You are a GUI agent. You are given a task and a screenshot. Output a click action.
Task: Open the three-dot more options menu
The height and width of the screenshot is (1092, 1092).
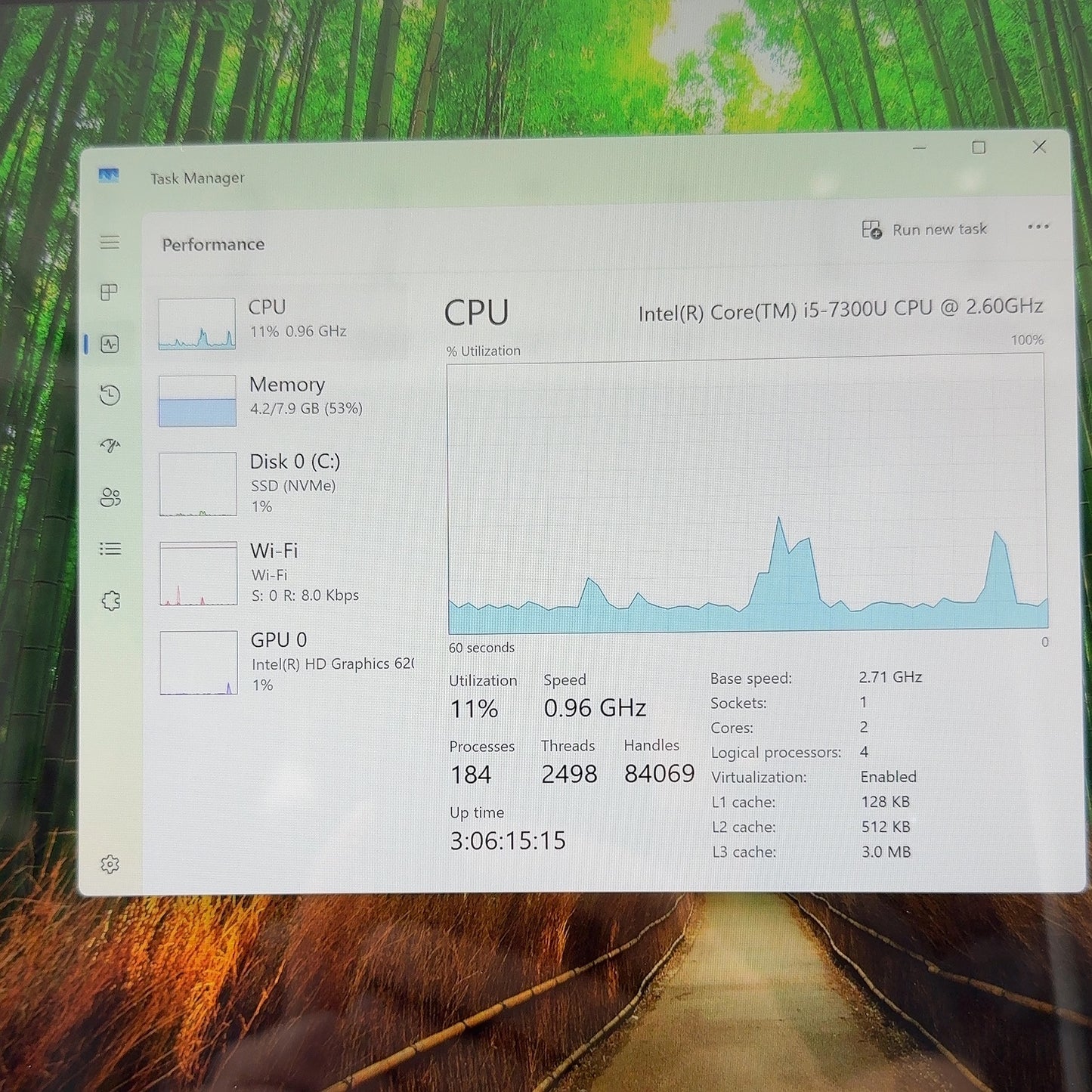(x=1038, y=226)
